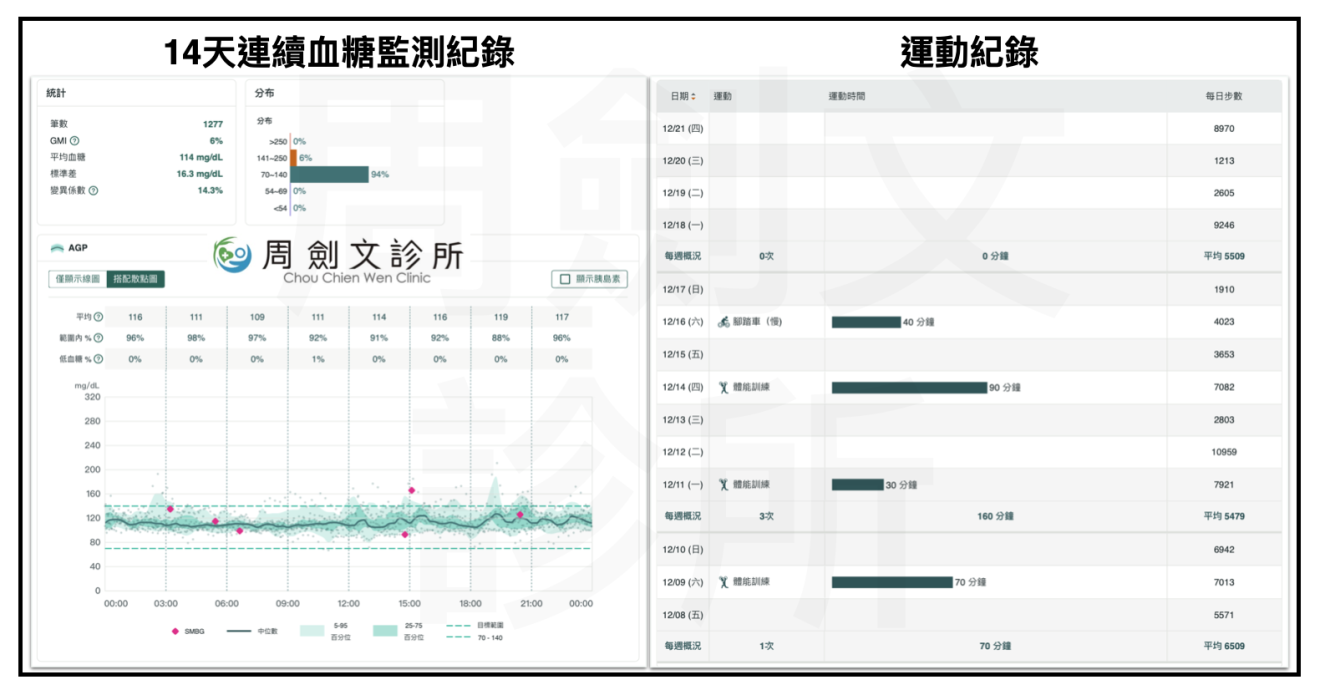Click the 70~140 distribution bar
1320x695 pixels.
pos(329,174)
